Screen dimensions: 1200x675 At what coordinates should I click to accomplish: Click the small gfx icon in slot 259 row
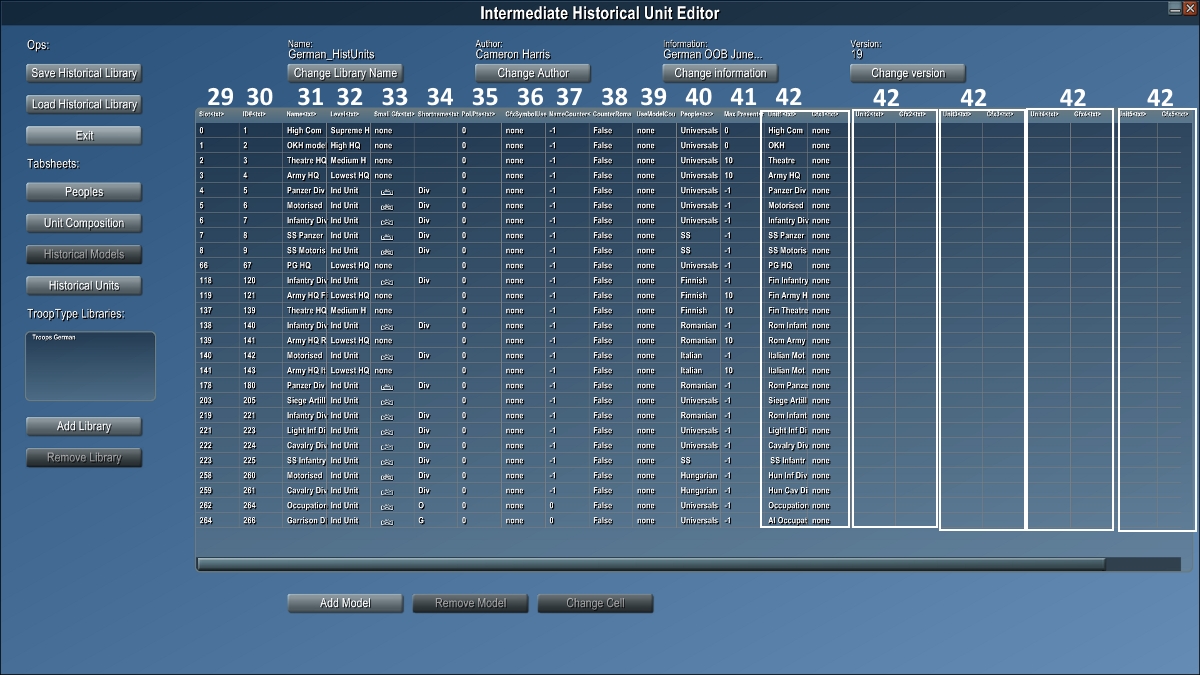[x=386, y=491]
